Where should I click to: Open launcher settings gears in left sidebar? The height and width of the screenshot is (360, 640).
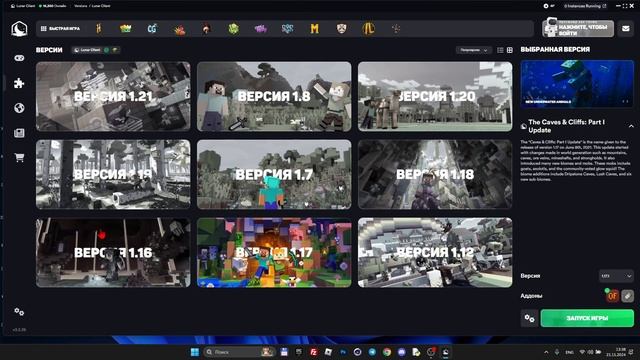[19, 312]
